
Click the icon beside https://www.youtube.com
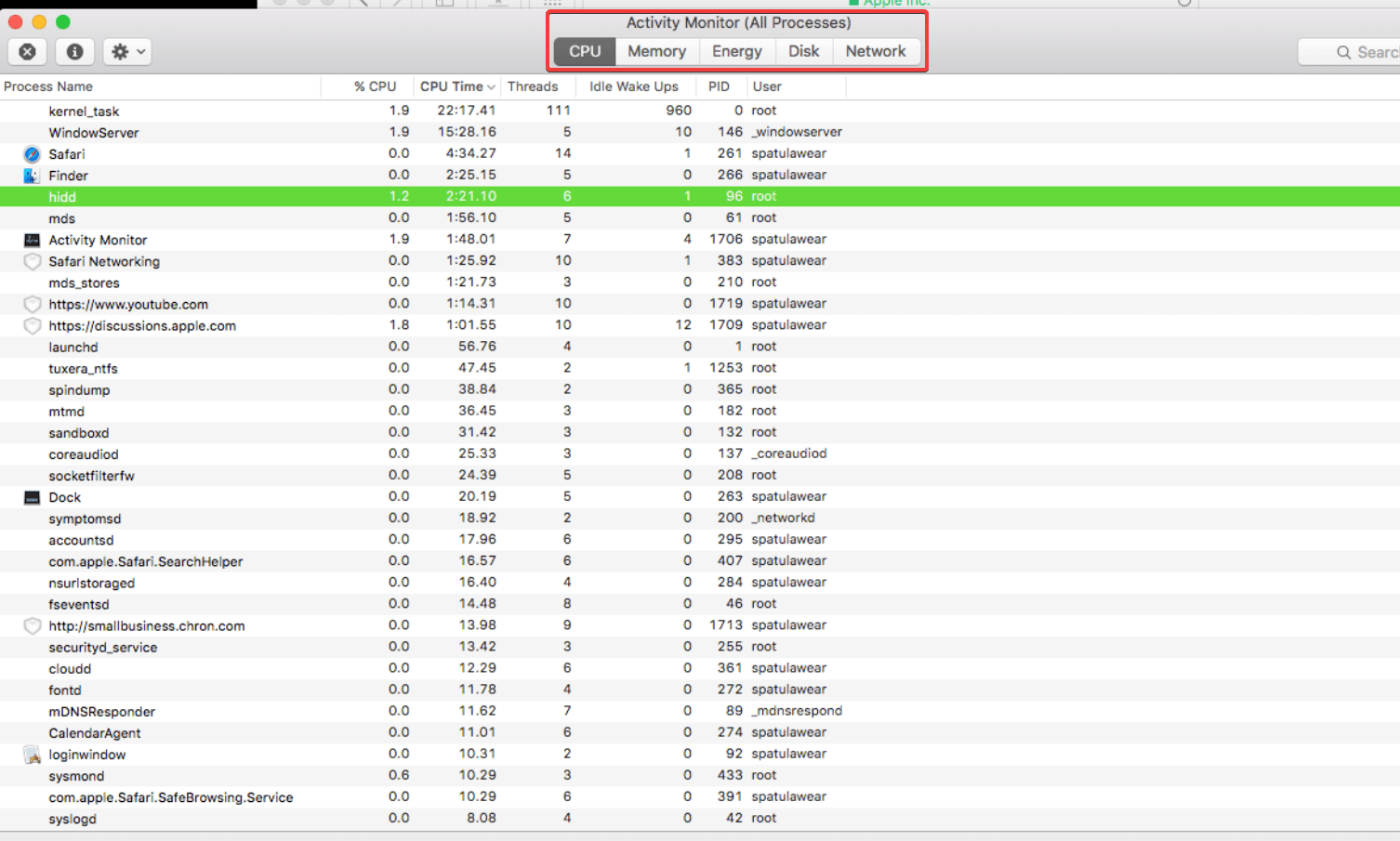(x=32, y=303)
